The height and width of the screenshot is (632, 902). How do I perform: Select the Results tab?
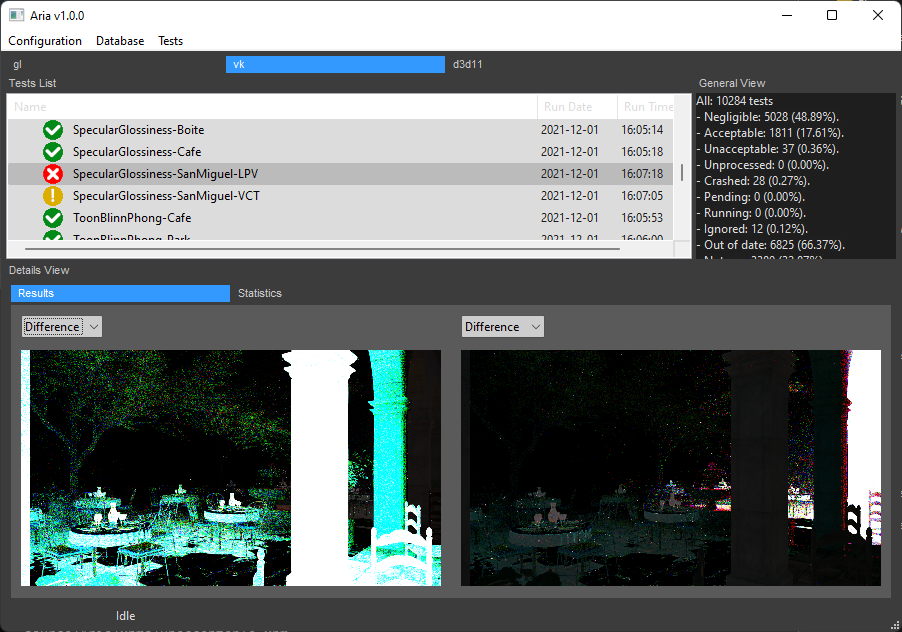click(120, 293)
